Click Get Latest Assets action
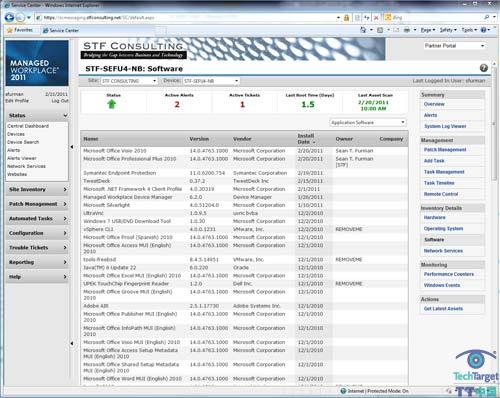Viewport: 500px width, 398px height. 443,309
